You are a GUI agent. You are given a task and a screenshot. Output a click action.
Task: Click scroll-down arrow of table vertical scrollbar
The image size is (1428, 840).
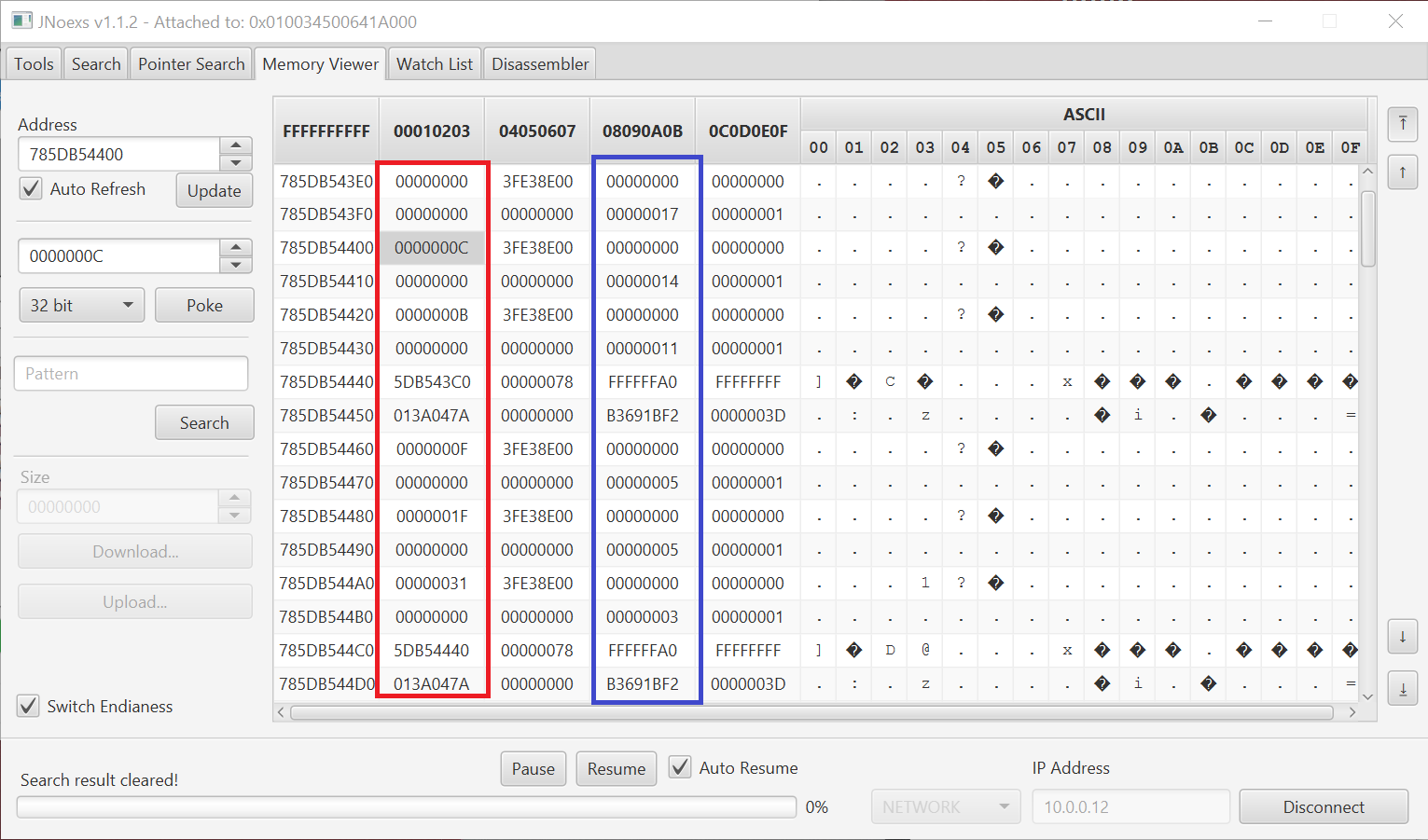click(1368, 695)
